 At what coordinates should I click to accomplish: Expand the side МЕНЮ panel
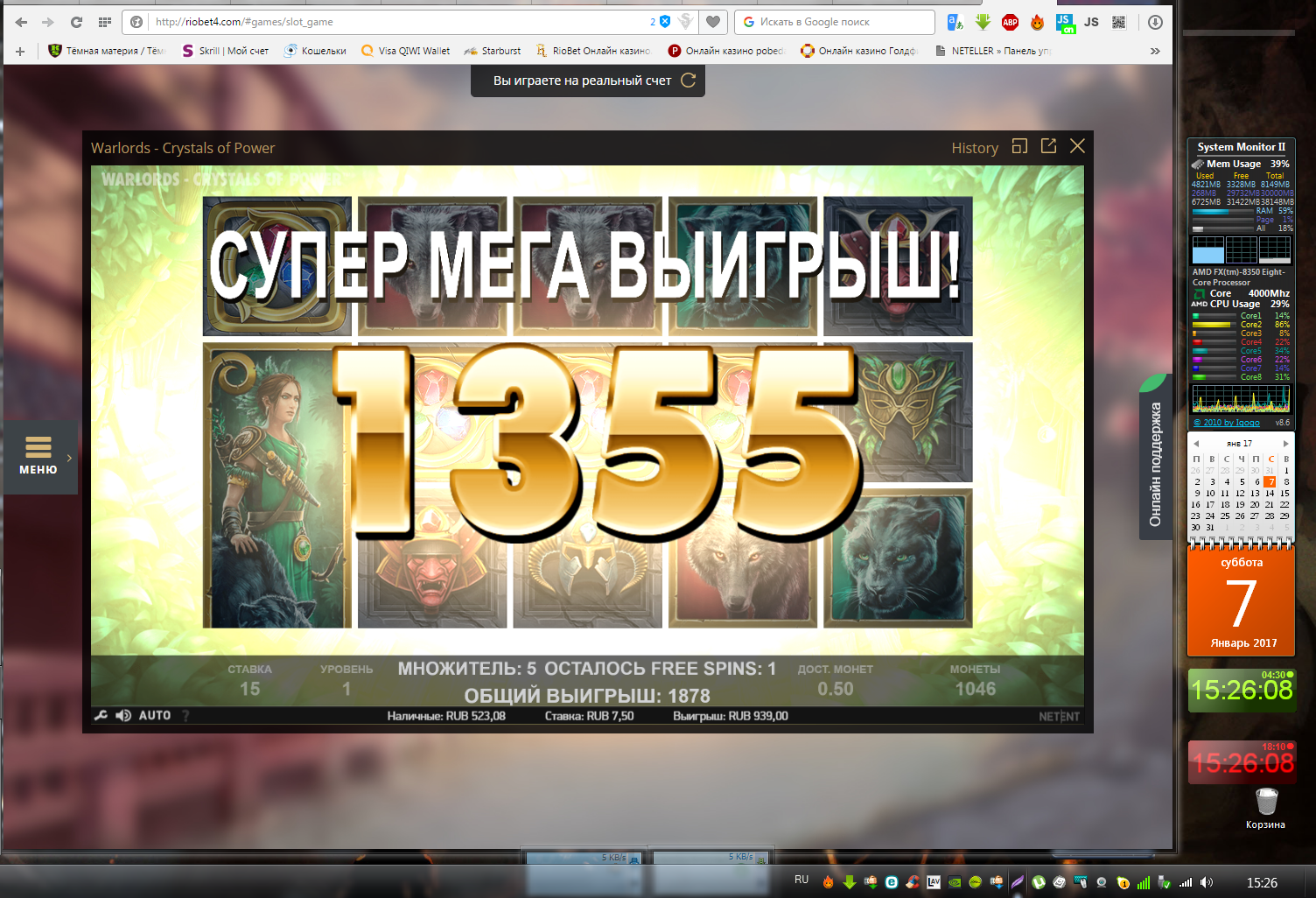tap(39, 456)
